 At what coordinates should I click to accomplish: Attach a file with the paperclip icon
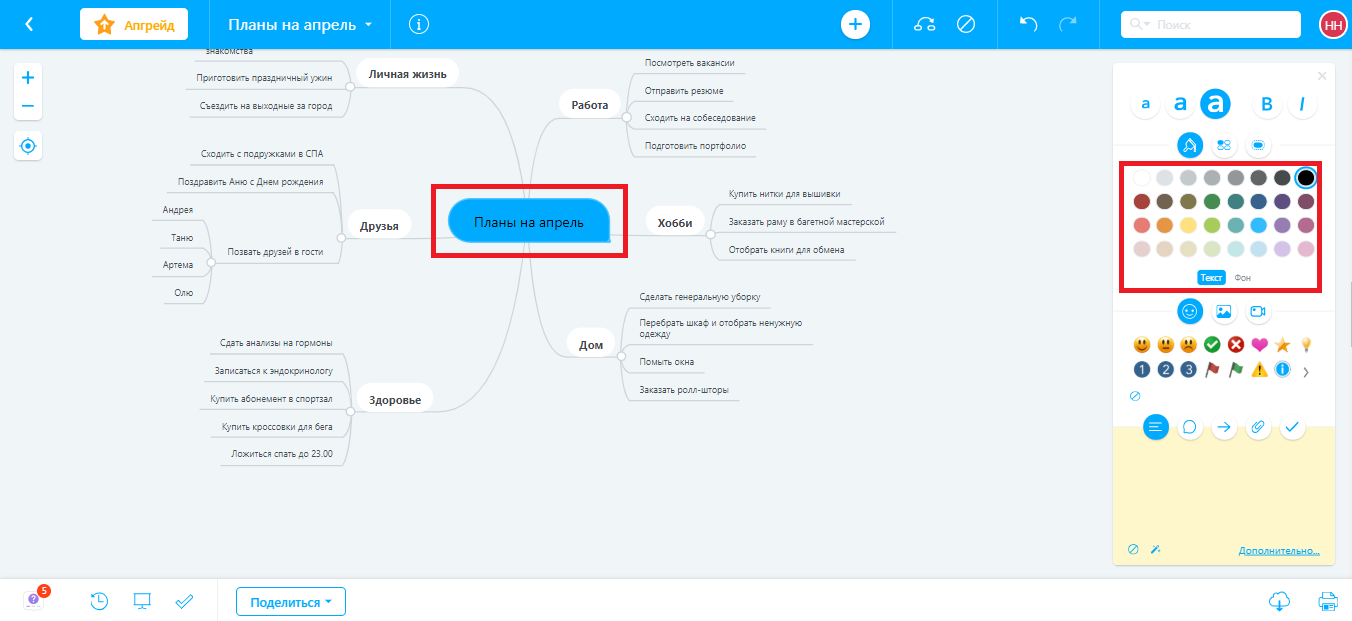tap(1258, 427)
